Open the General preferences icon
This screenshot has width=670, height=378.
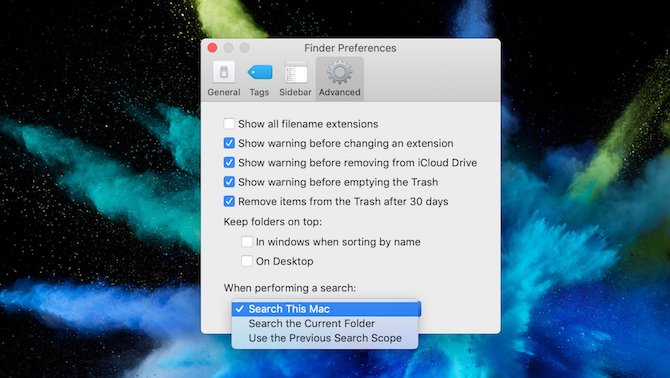pos(224,72)
